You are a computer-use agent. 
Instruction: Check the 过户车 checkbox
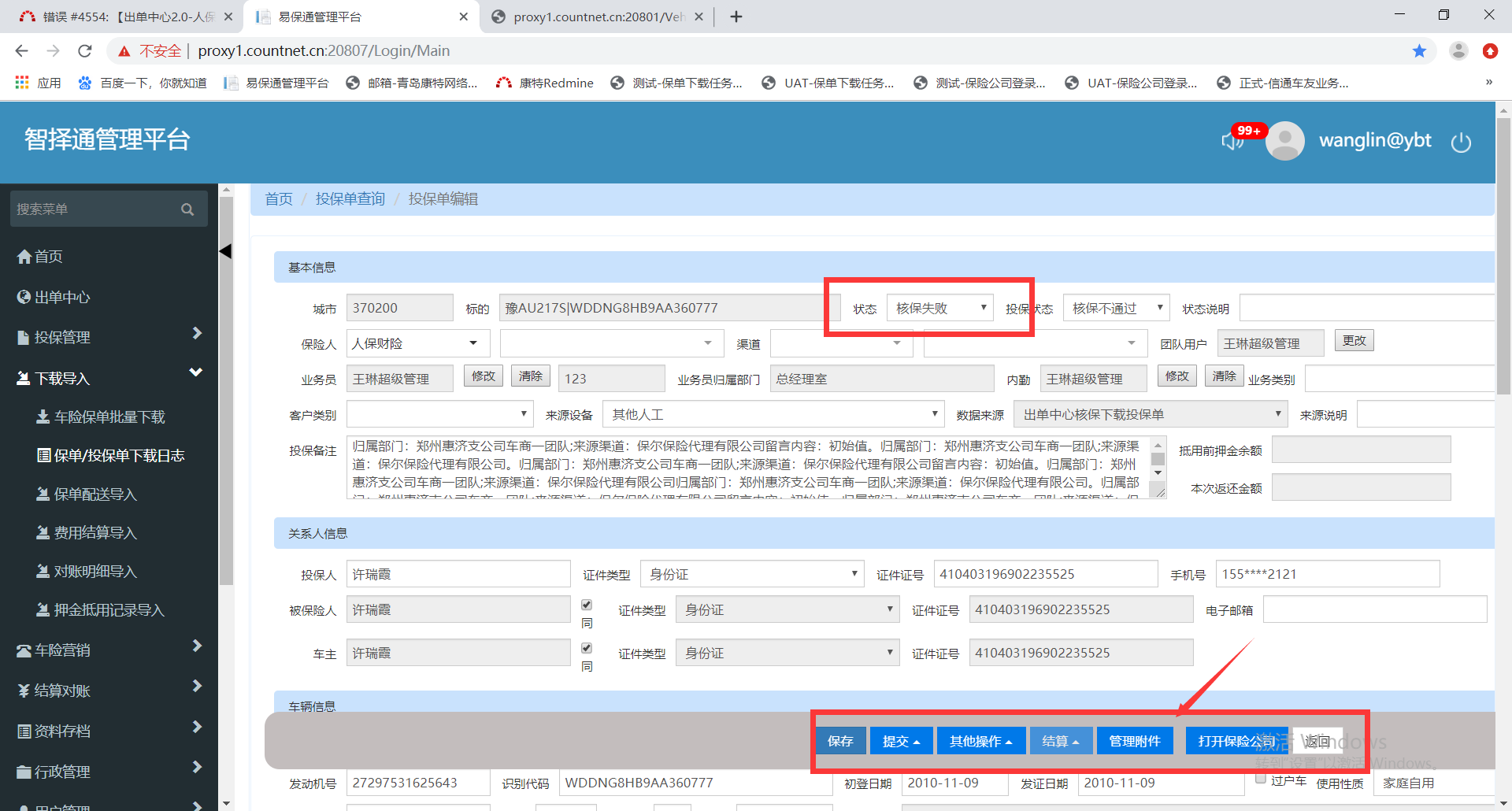coord(1261,779)
